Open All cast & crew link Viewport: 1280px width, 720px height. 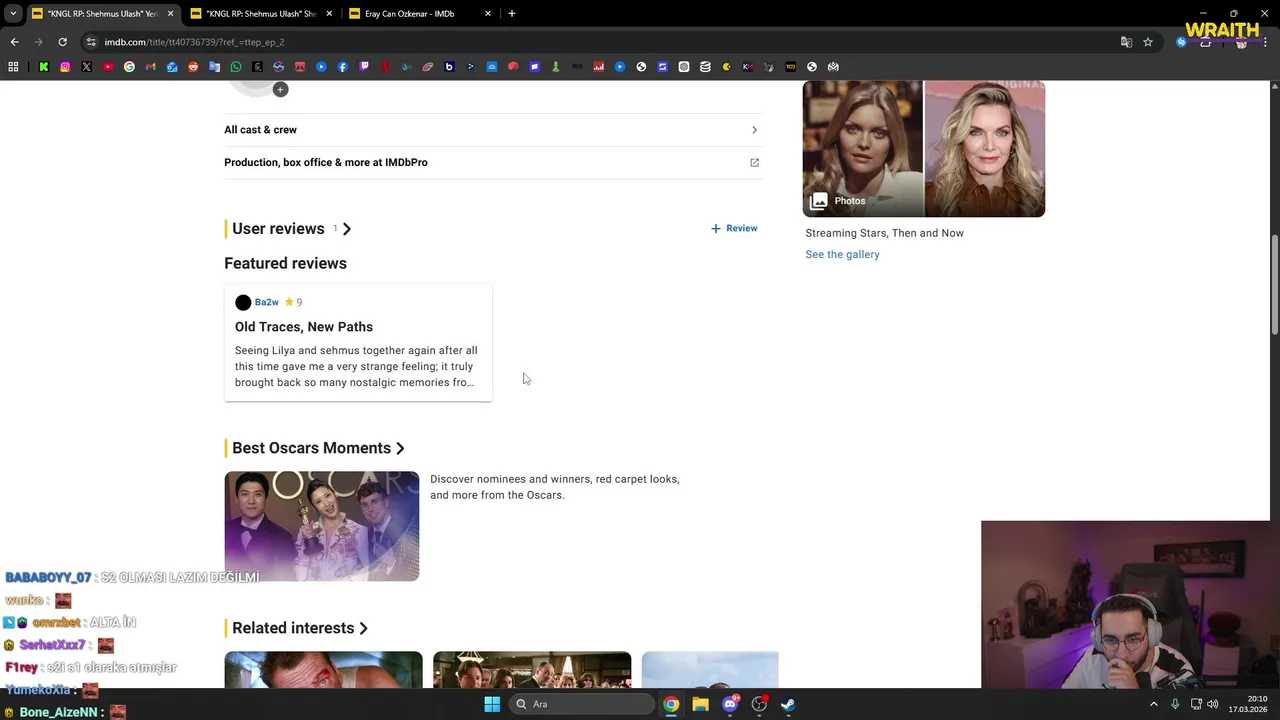click(x=260, y=130)
